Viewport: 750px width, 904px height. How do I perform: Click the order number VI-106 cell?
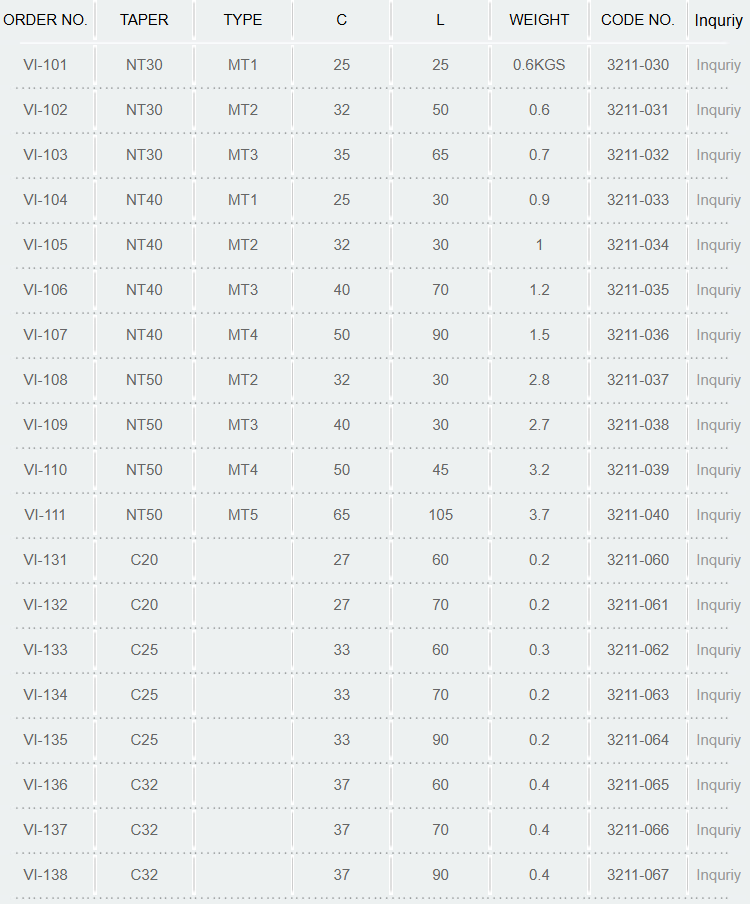tap(45, 290)
